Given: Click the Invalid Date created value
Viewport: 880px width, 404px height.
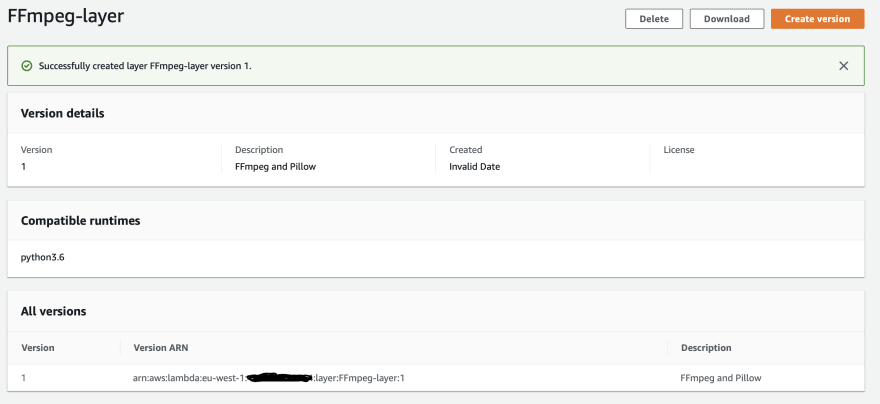Looking at the screenshot, I should [475, 167].
